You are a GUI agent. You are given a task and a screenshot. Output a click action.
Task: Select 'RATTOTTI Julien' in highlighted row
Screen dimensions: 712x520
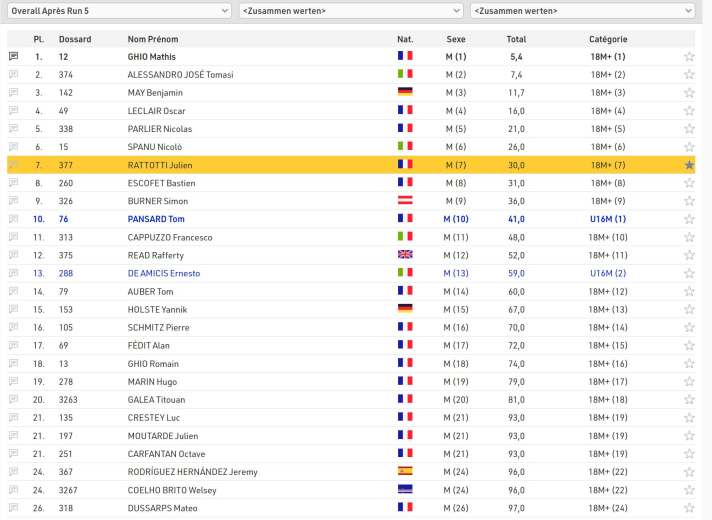160,165
